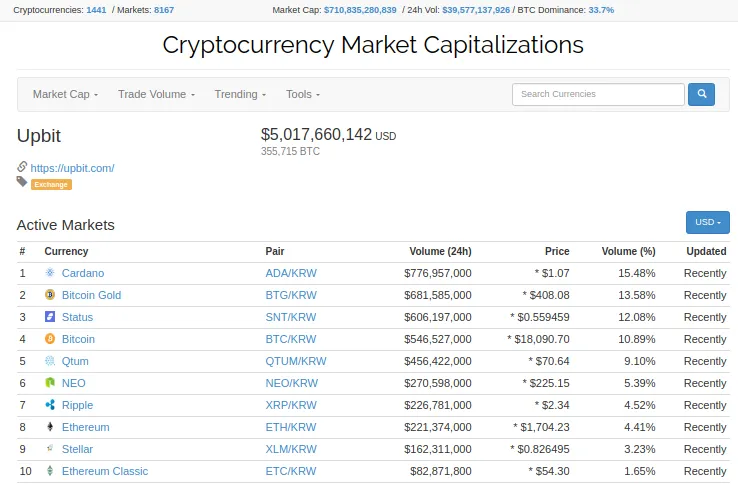Click the total Market Cap value link
738x484 pixels.
[x=360, y=10]
